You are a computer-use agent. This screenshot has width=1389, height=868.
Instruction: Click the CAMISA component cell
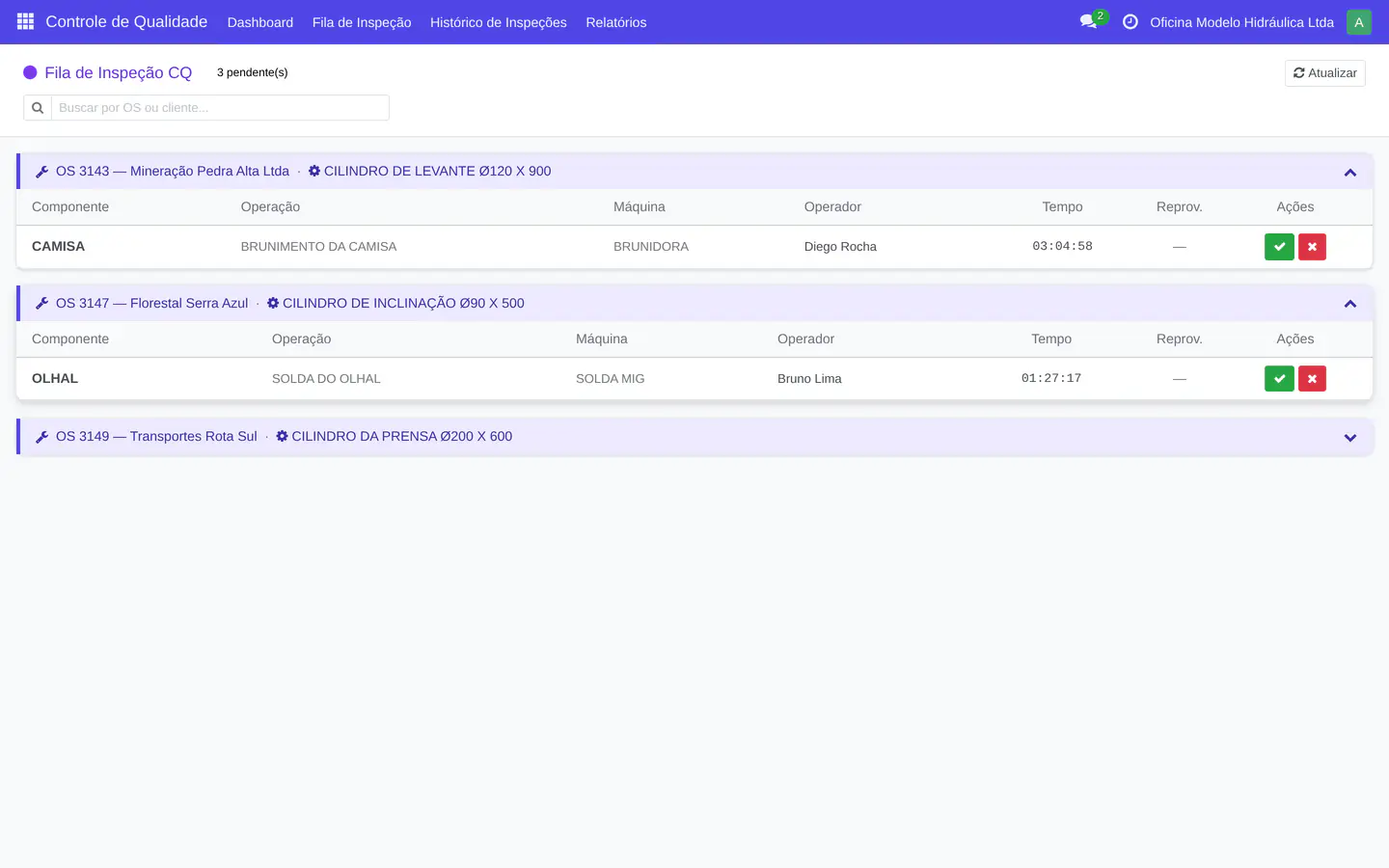[58, 246]
